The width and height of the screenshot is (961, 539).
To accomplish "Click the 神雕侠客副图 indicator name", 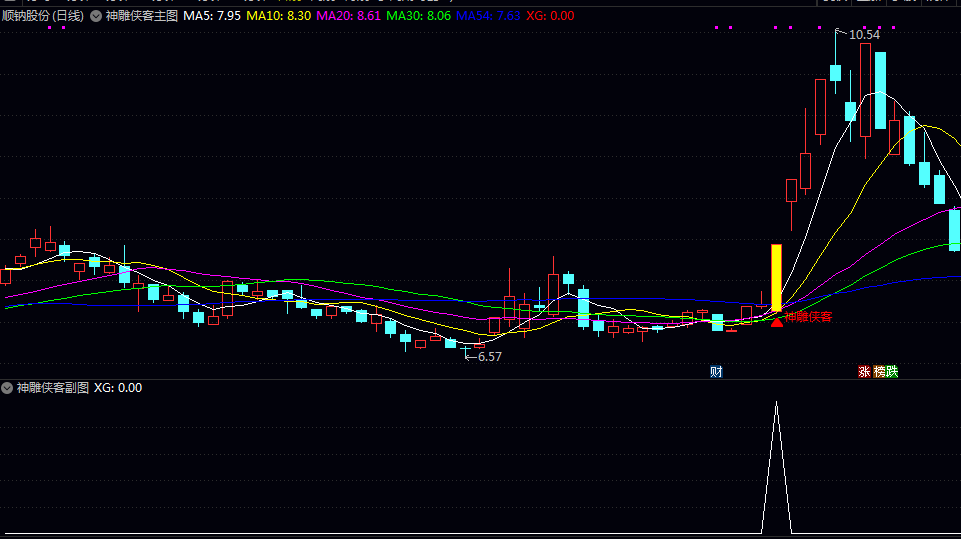I will [x=53, y=388].
